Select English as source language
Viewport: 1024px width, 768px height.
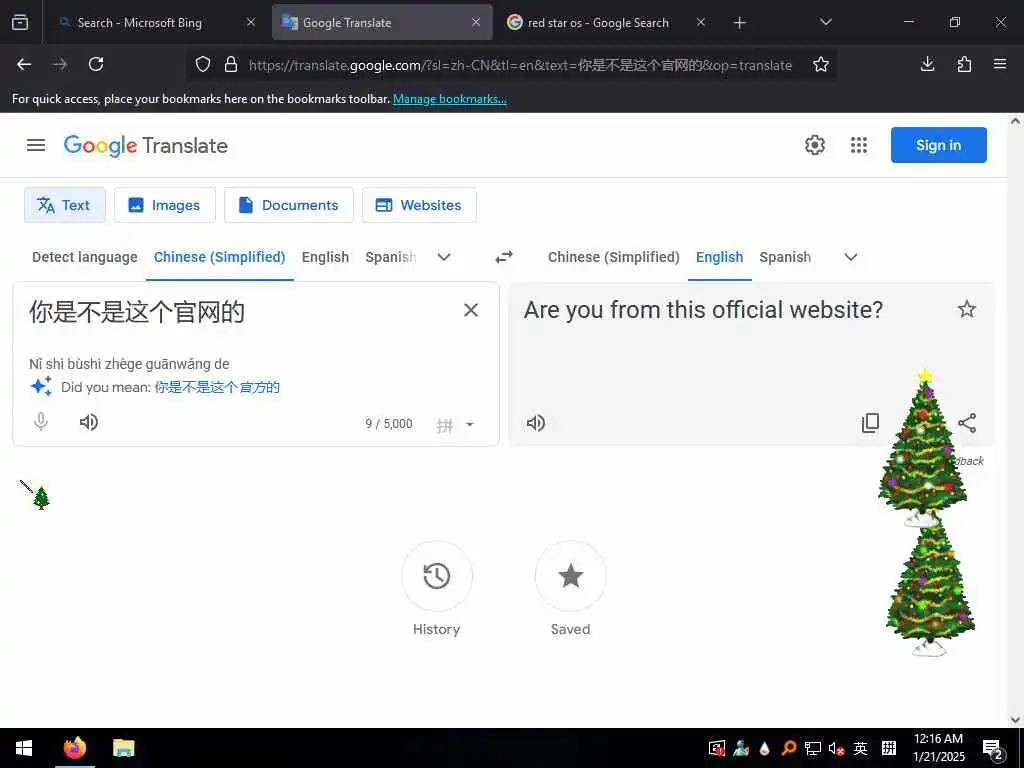pos(325,257)
